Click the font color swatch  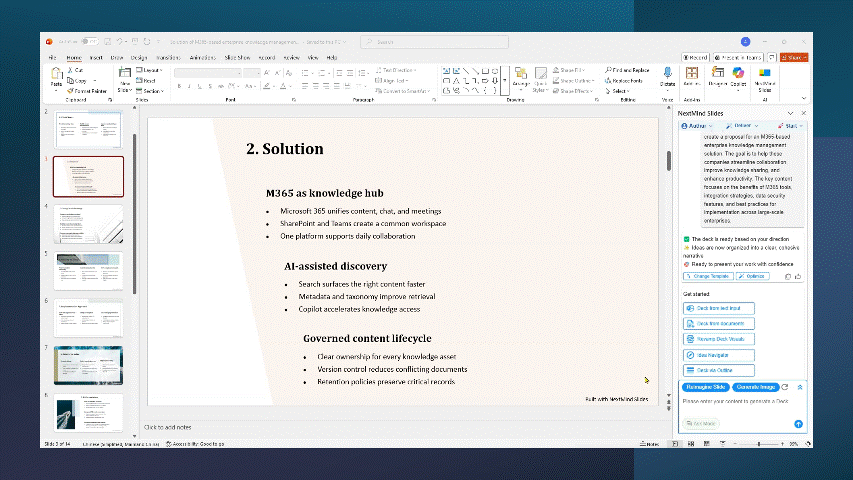click(283, 86)
